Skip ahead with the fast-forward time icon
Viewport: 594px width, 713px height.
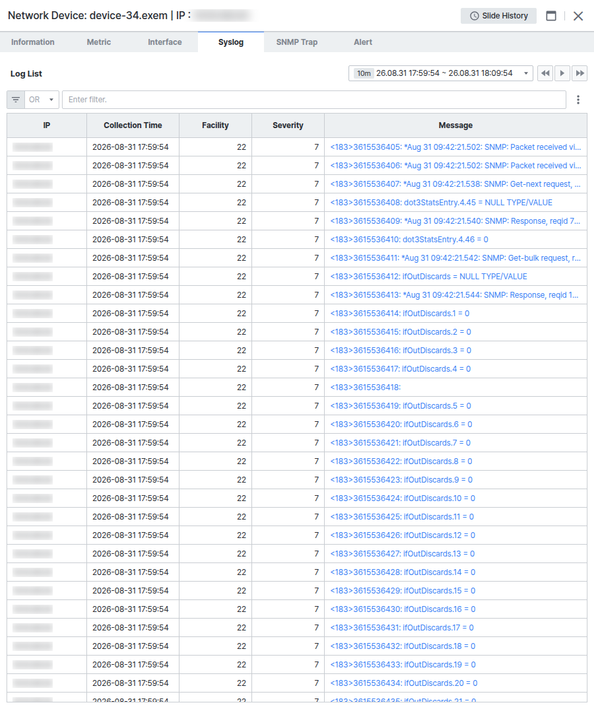(579, 73)
